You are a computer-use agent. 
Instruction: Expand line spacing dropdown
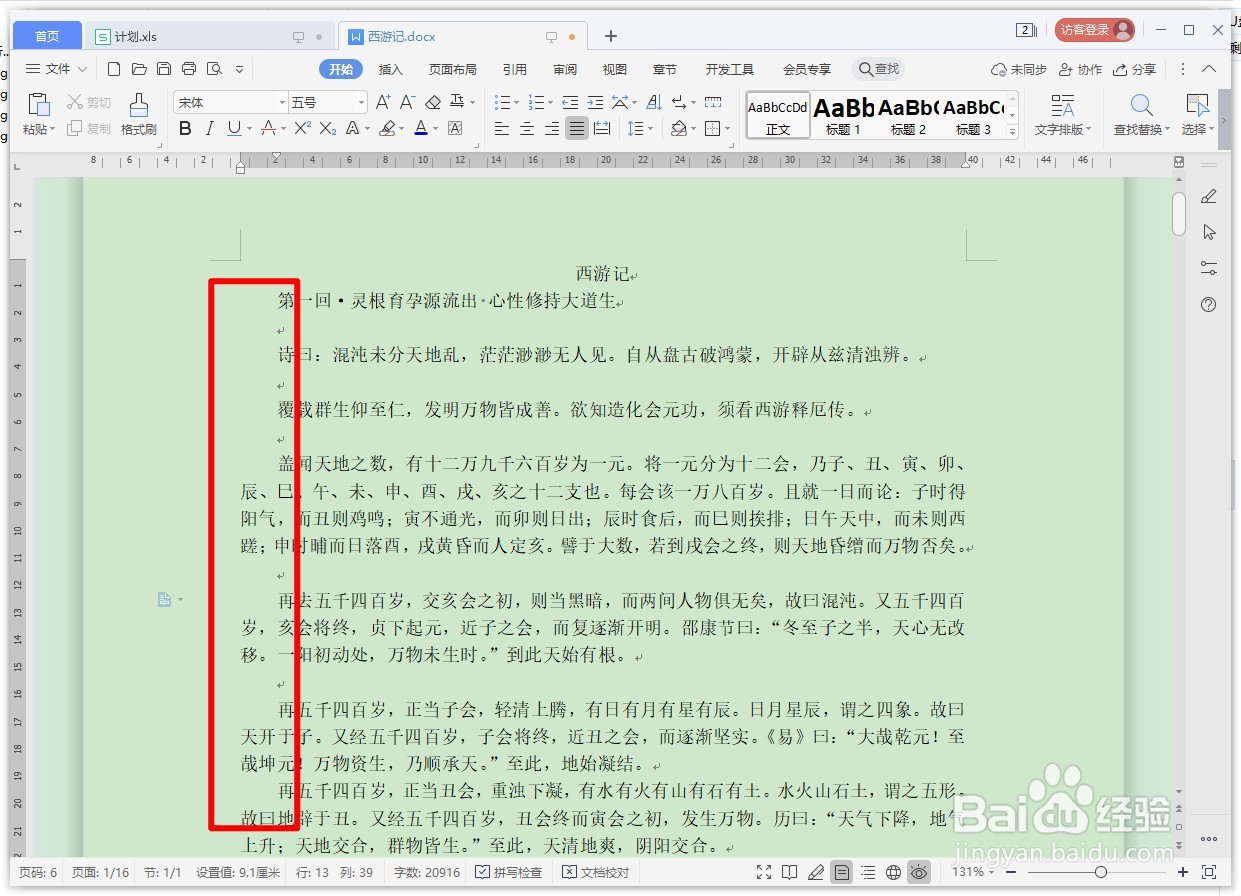650,129
